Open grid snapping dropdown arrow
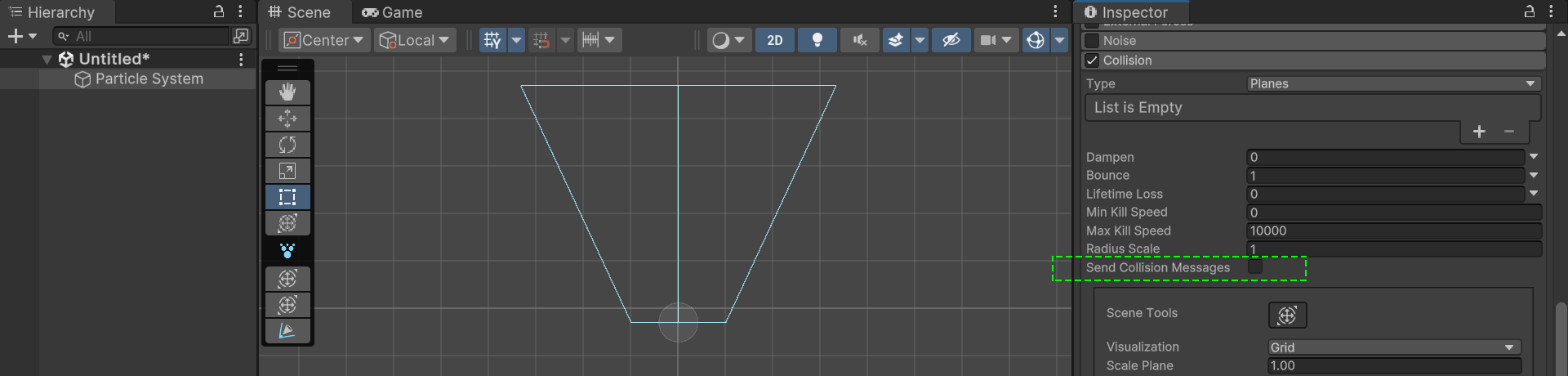This screenshot has width=1568, height=376. tap(516, 40)
